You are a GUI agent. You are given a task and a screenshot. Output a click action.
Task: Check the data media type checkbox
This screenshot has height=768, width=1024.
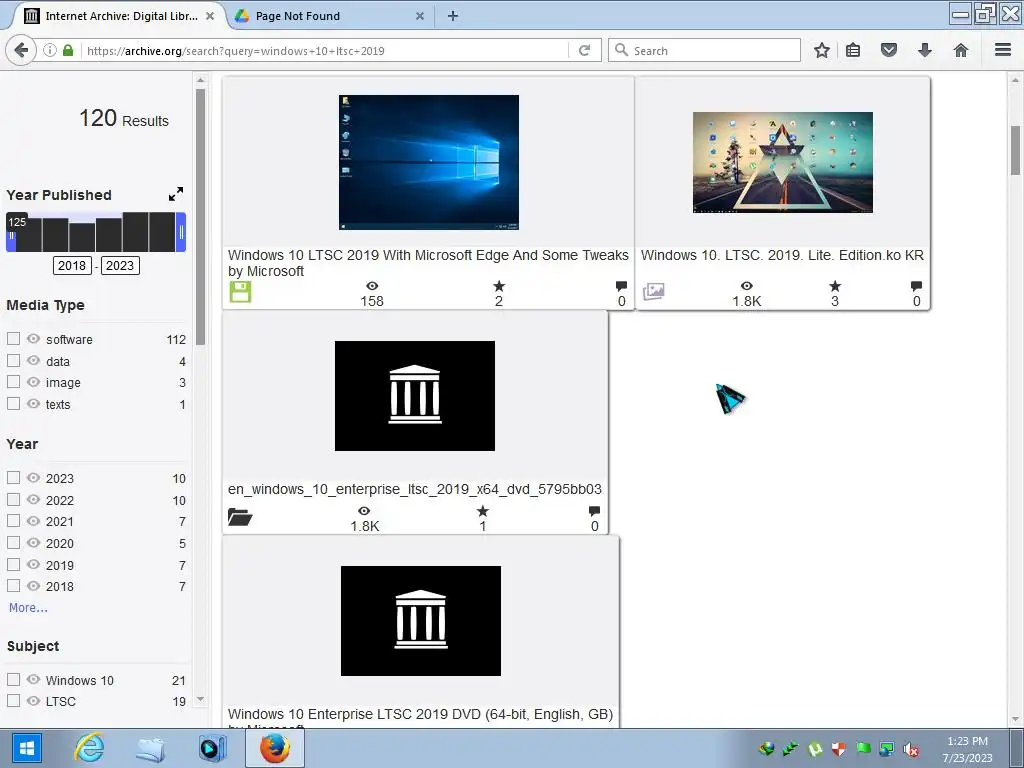(13, 360)
